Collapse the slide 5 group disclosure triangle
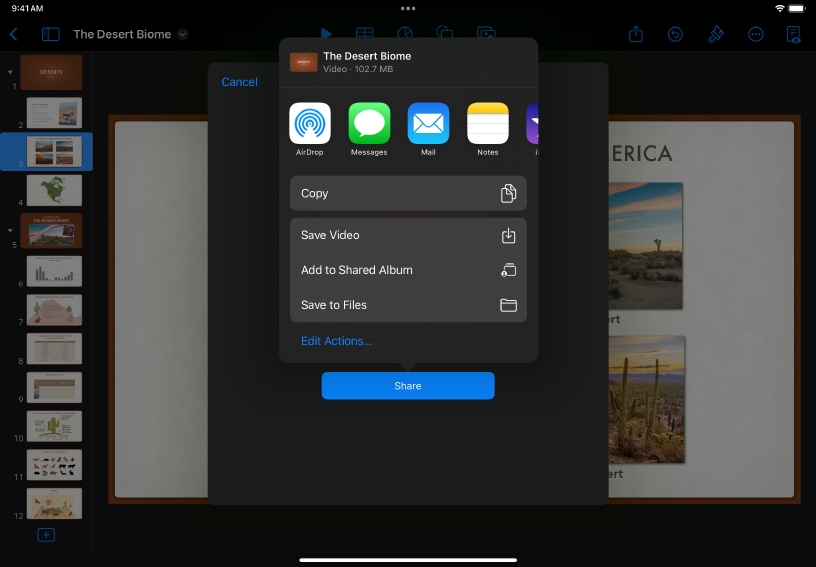Image resolution: width=816 pixels, height=567 pixels. coord(11,230)
